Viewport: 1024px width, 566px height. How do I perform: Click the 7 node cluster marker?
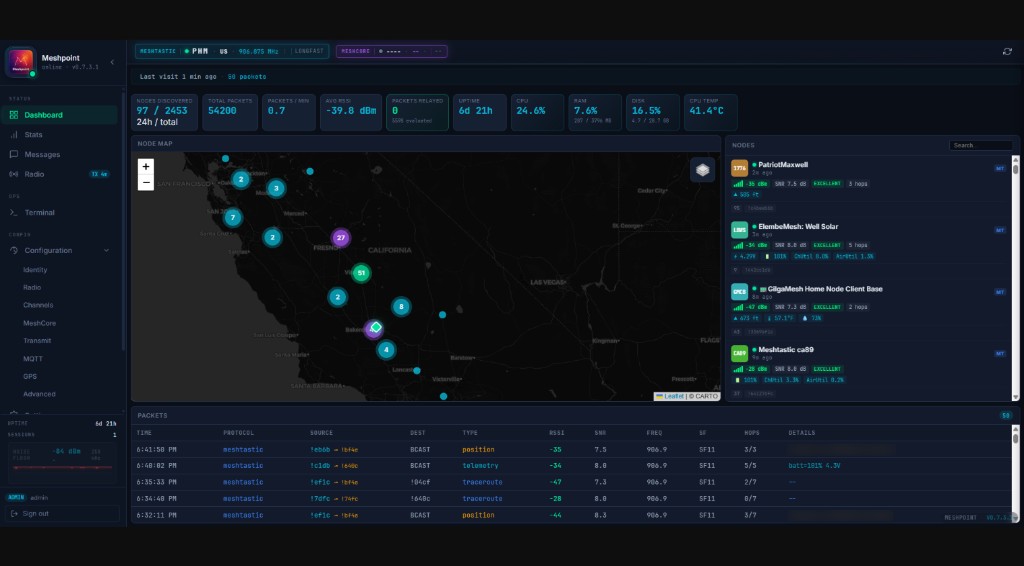(x=232, y=217)
